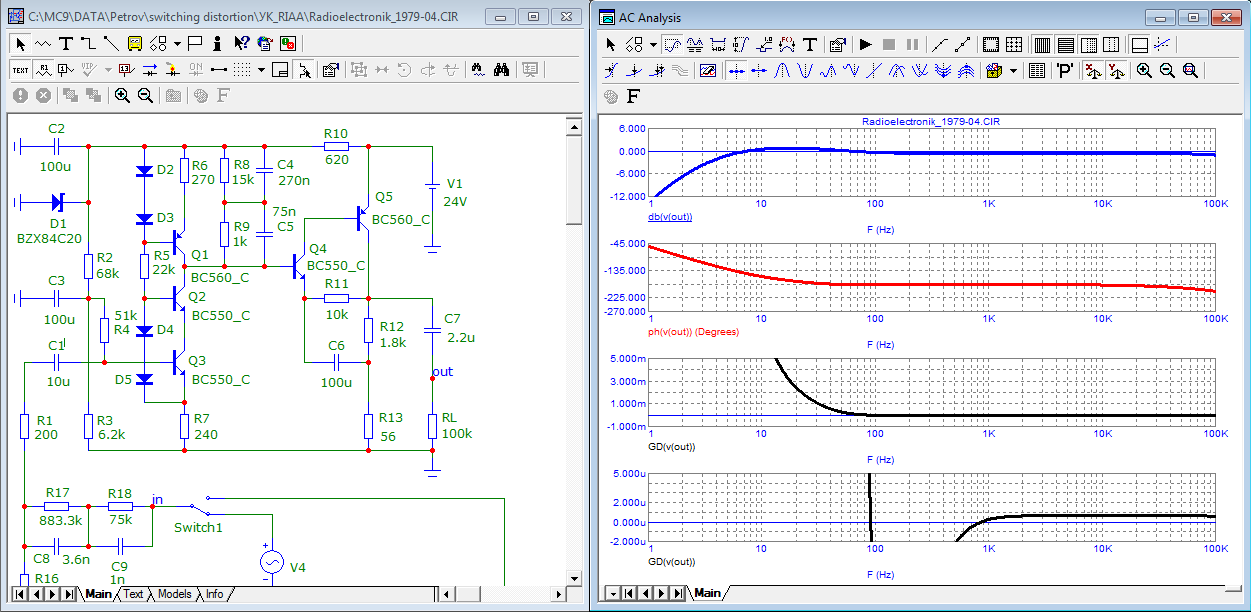Select the Text mode tool in schematic toolbar
Screen dimensions: 1251x612
click(x=66, y=44)
